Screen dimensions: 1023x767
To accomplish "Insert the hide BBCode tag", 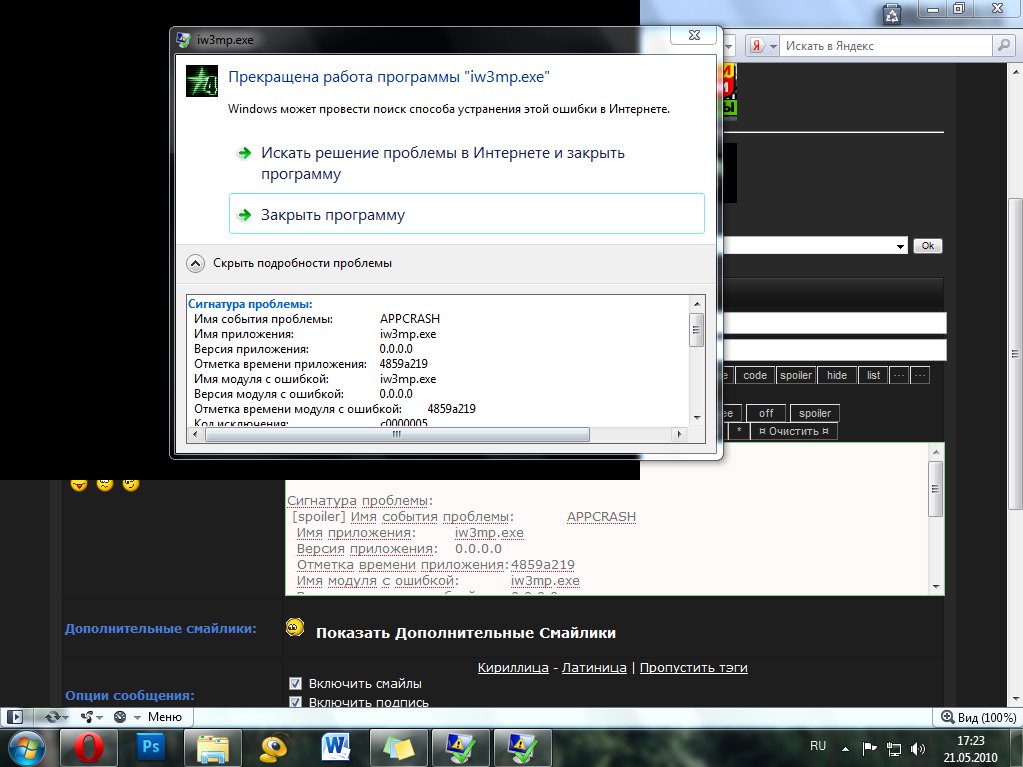I will tap(837, 375).
